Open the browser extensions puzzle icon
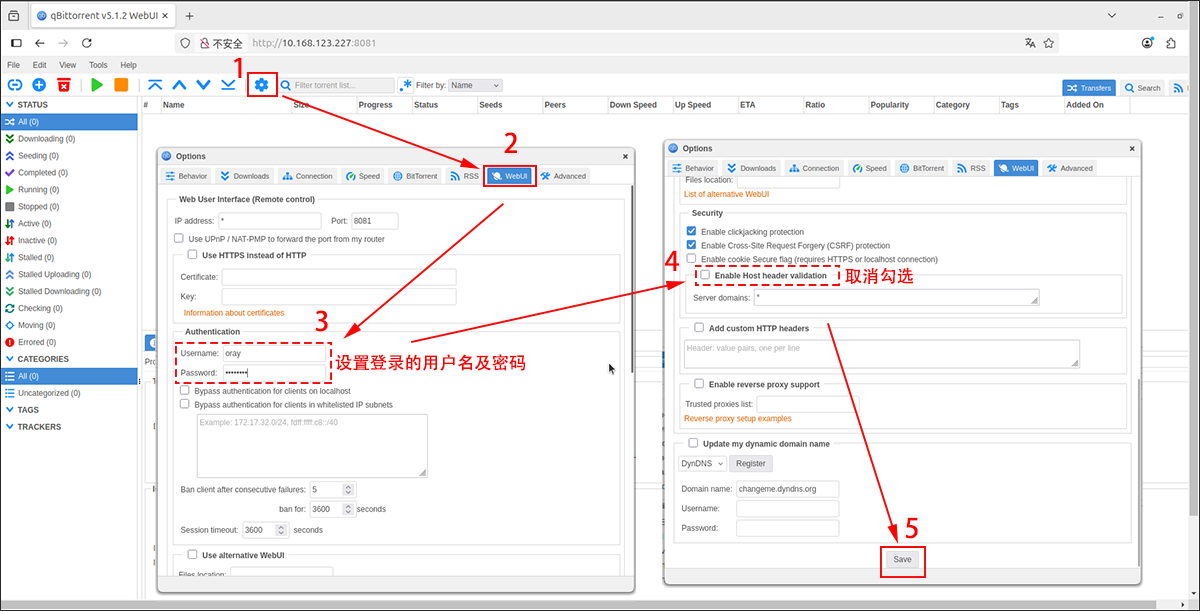The width and height of the screenshot is (1200, 611). tap(1171, 43)
